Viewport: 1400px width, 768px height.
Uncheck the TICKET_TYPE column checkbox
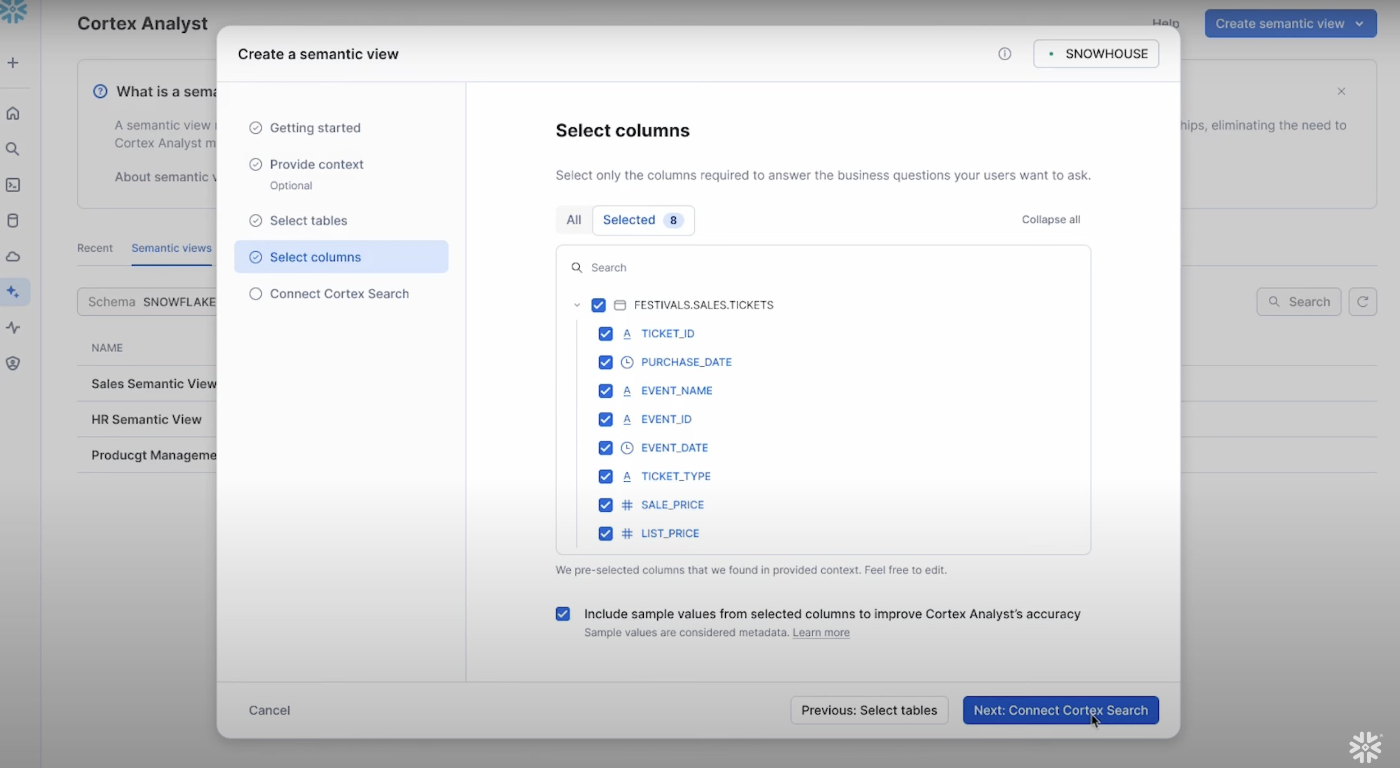[605, 476]
